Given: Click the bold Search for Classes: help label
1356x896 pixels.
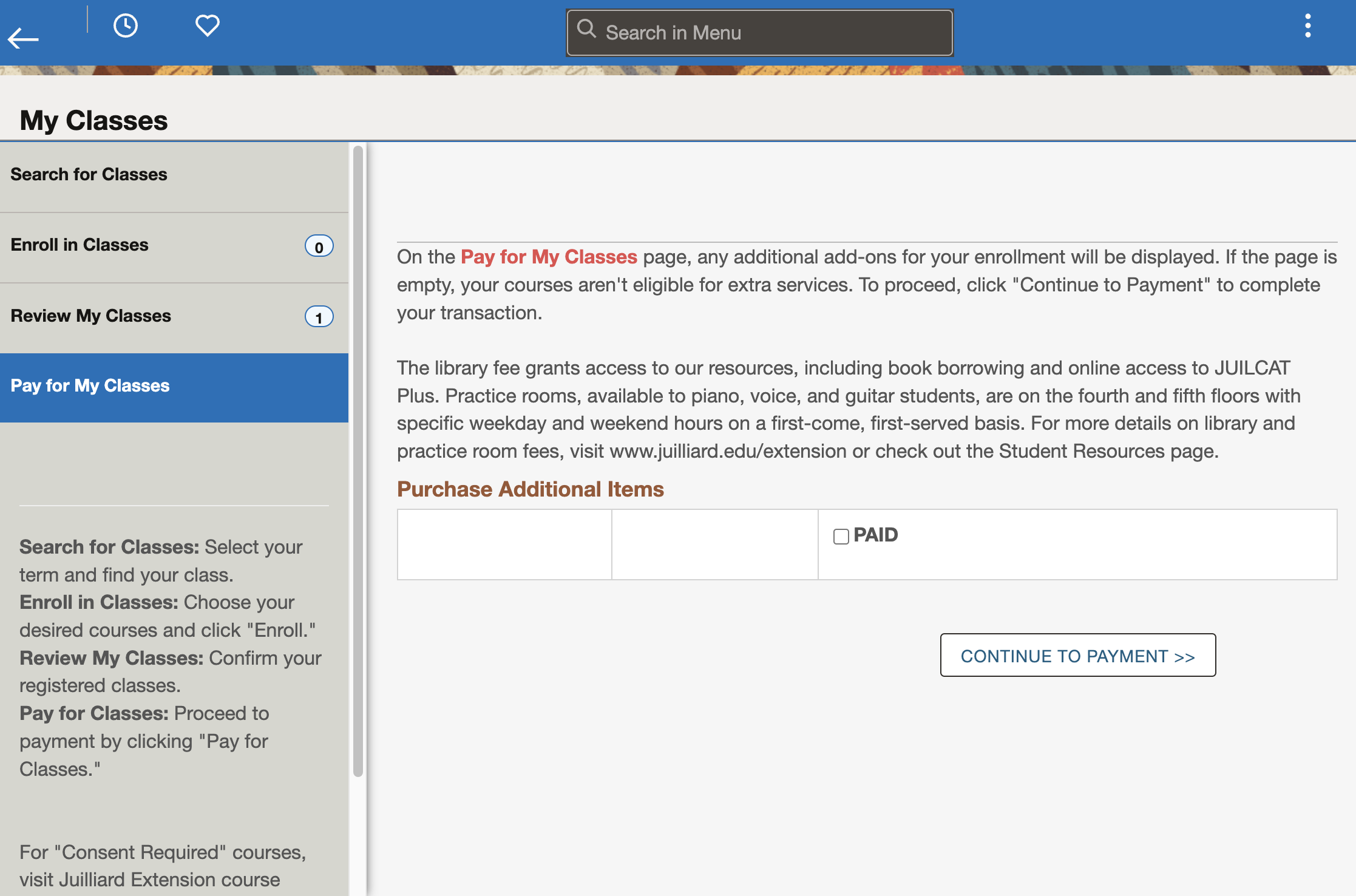Looking at the screenshot, I should (109, 547).
